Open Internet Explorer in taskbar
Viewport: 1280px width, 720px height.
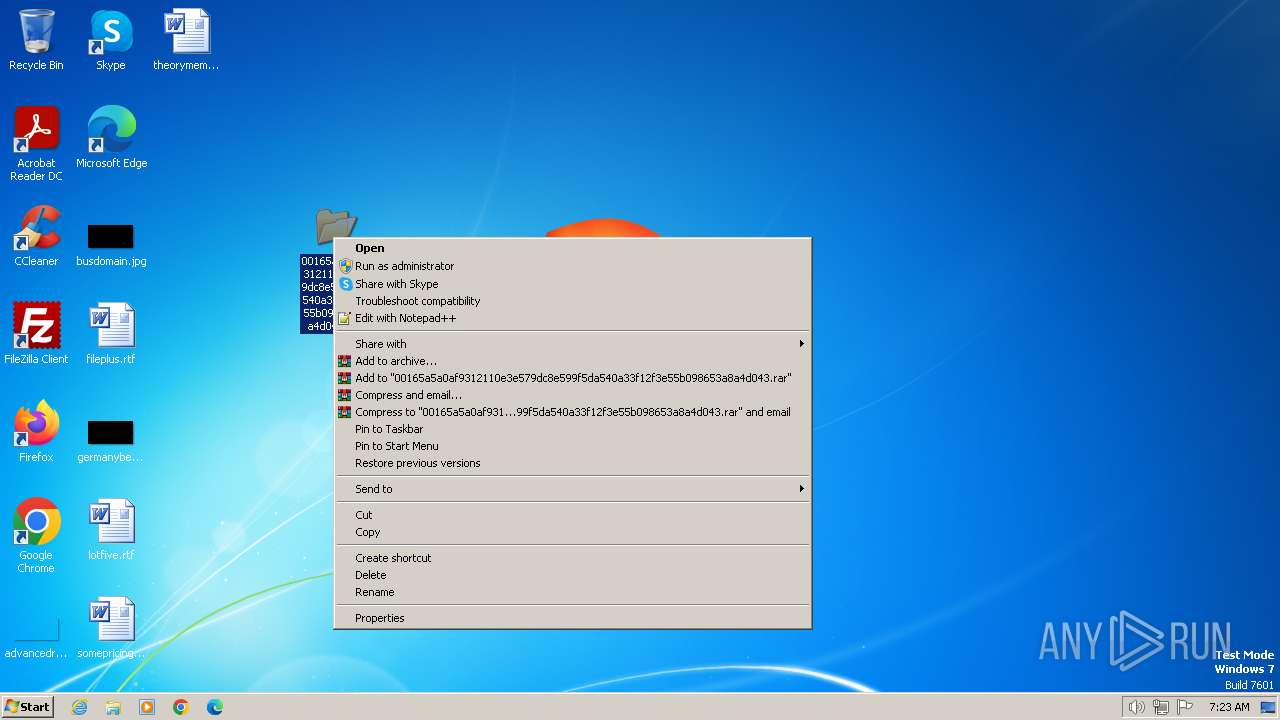click(x=80, y=707)
